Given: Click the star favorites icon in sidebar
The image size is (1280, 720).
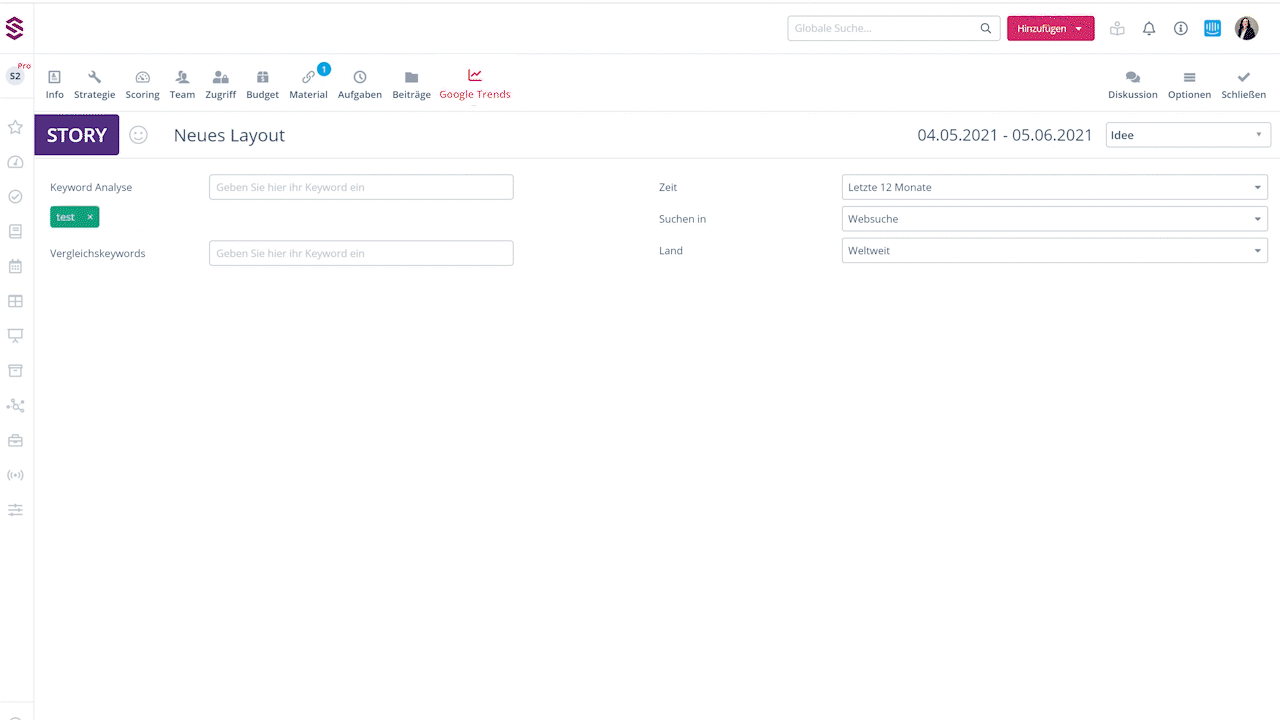Looking at the screenshot, I should point(15,127).
